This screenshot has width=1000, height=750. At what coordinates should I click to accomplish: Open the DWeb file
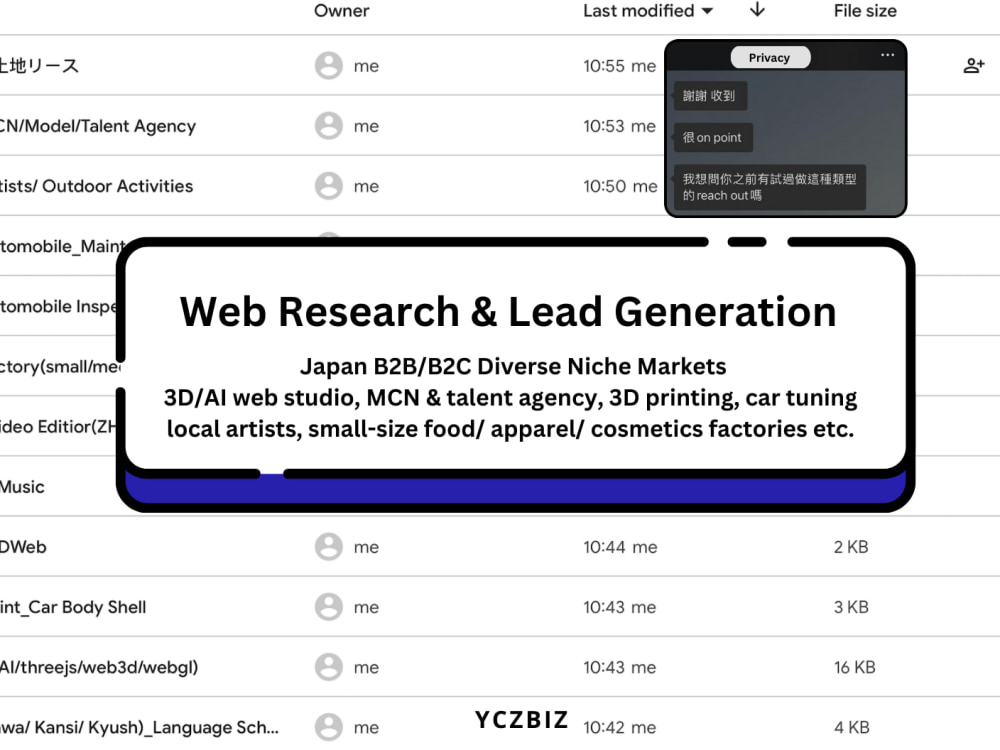(24, 547)
